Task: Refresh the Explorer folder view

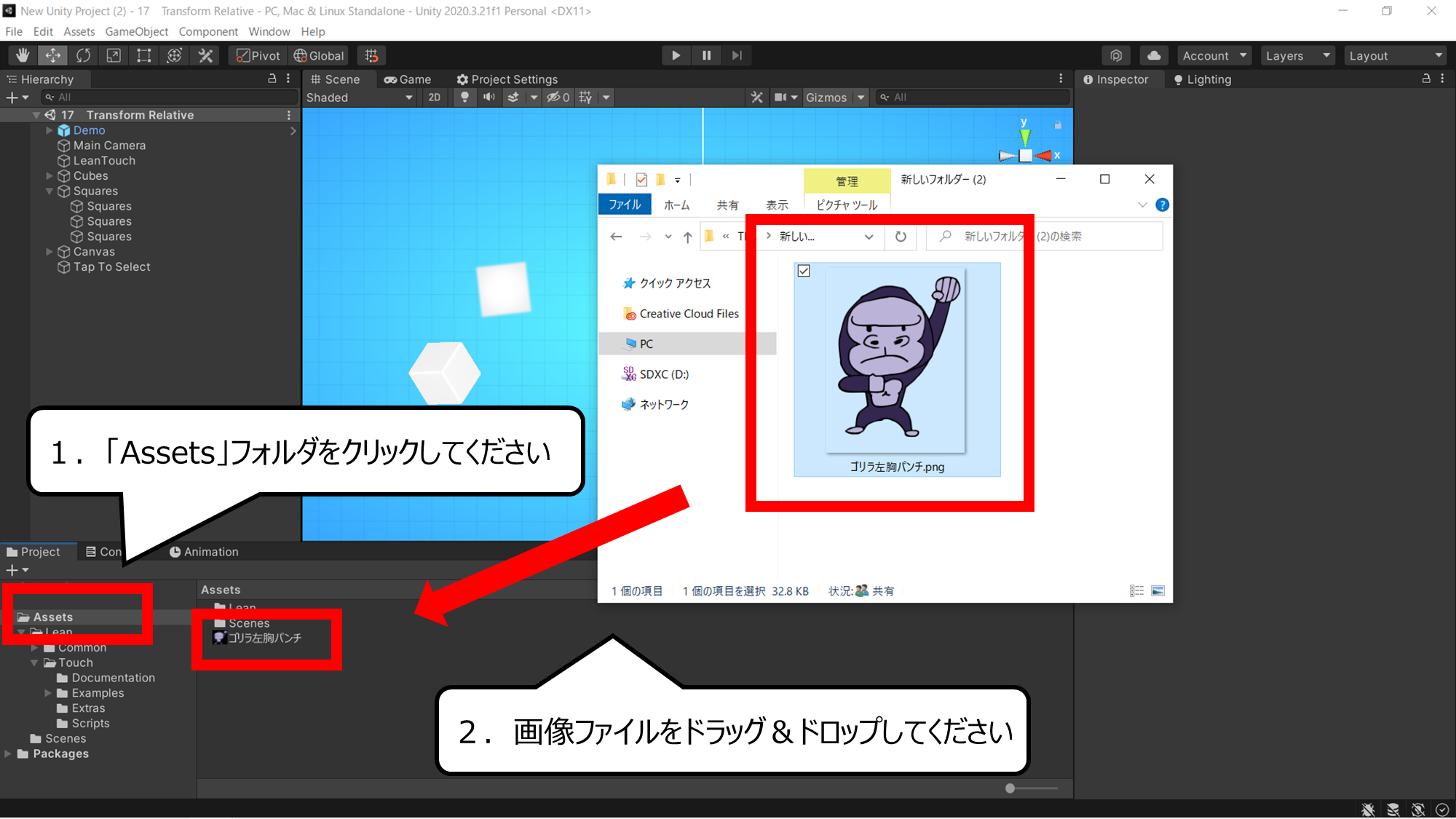Action: click(x=901, y=237)
